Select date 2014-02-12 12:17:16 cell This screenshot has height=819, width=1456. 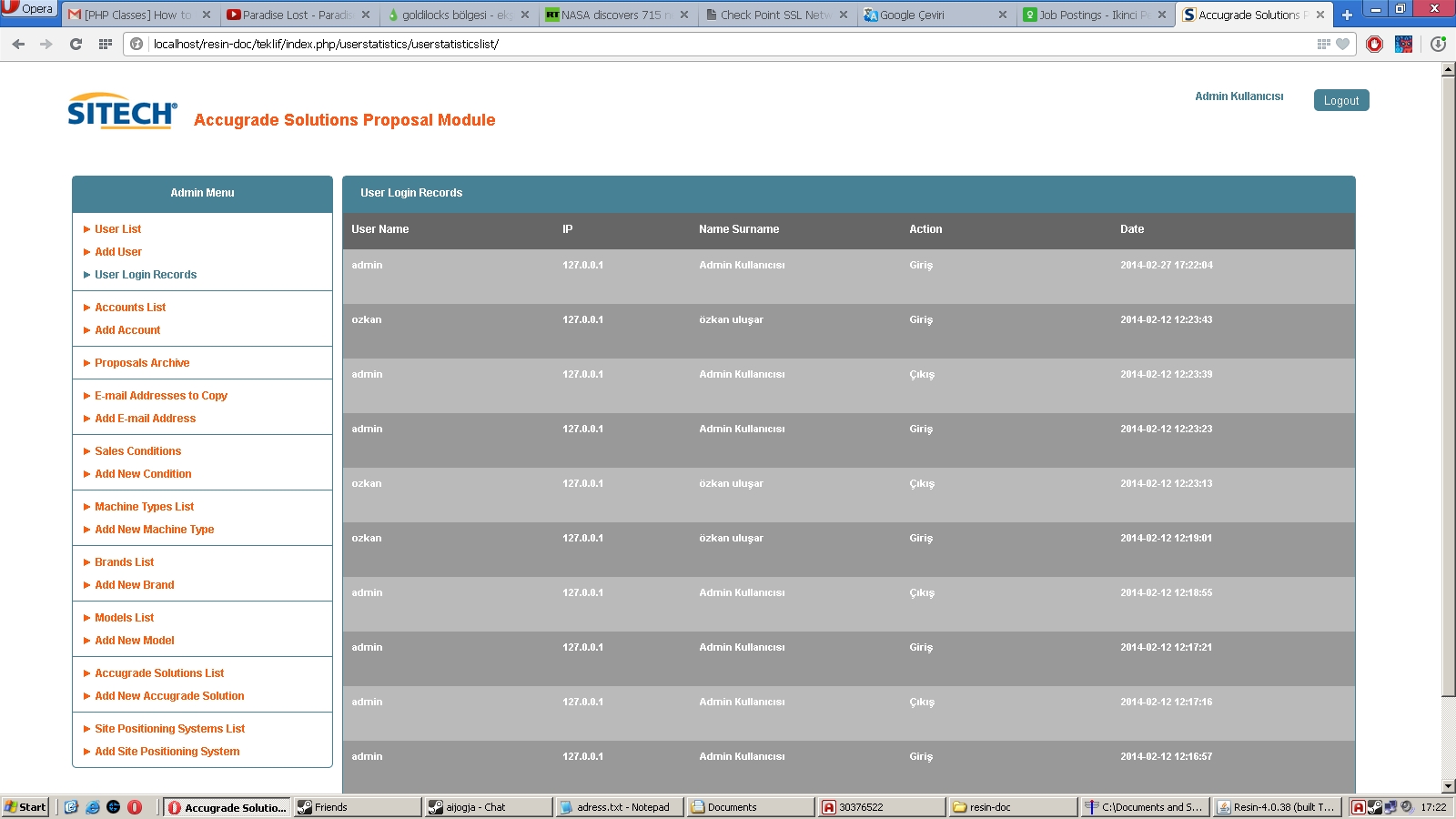[1166, 703]
